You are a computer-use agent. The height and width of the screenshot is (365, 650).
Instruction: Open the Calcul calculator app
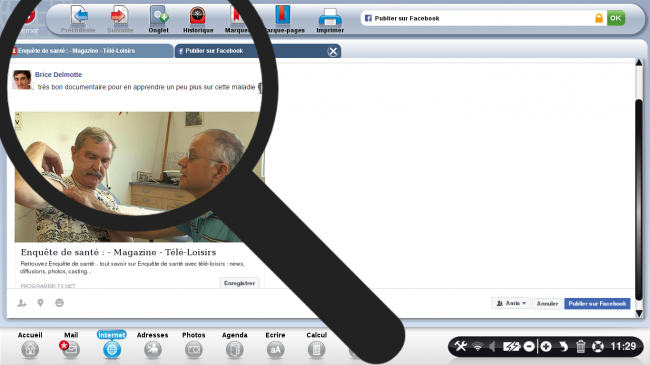point(316,345)
